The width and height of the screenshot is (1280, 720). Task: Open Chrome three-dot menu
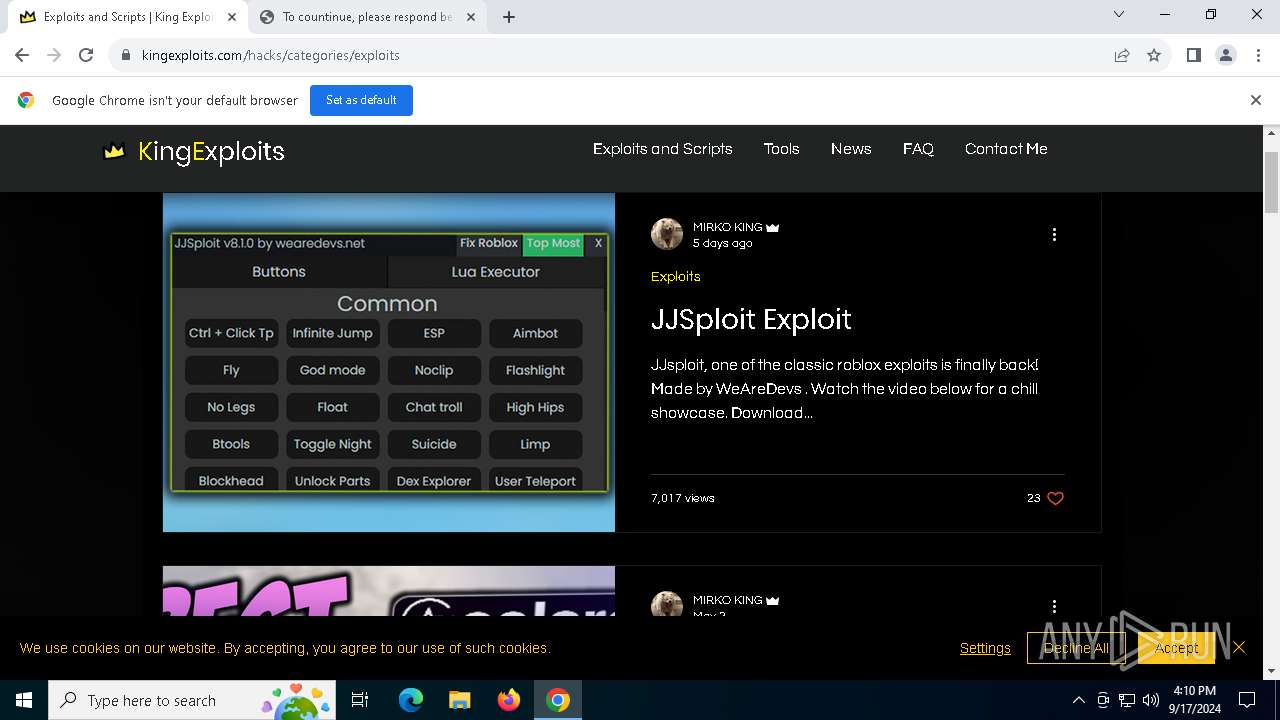coord(1258,55)
